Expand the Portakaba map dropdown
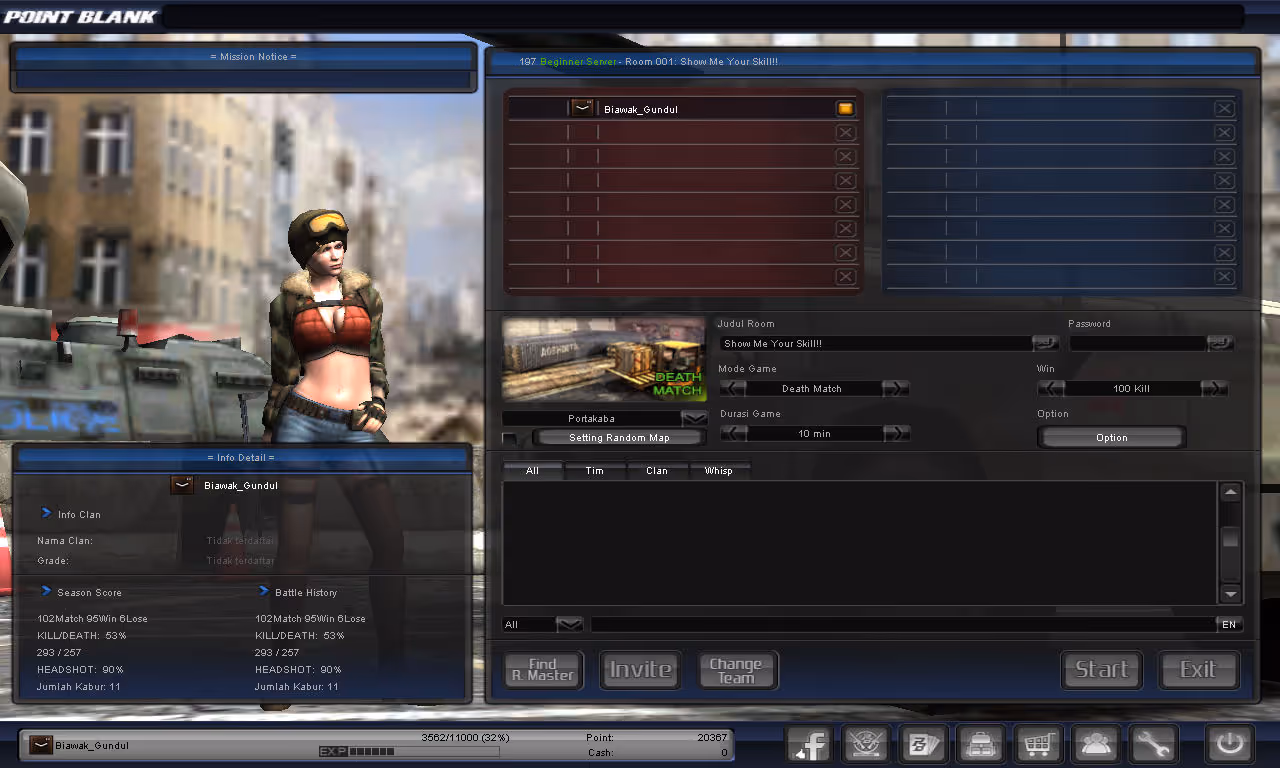This screenshot has height=768, width=1280. (693, 419)
